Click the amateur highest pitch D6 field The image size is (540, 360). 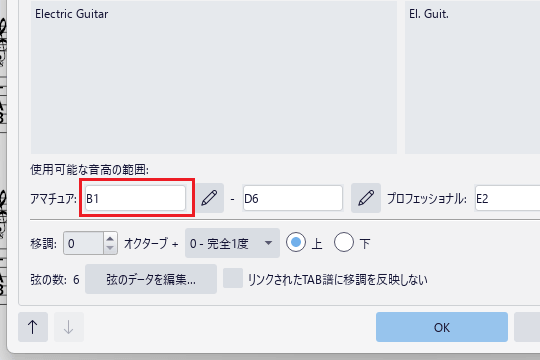(x=293, y=198)
